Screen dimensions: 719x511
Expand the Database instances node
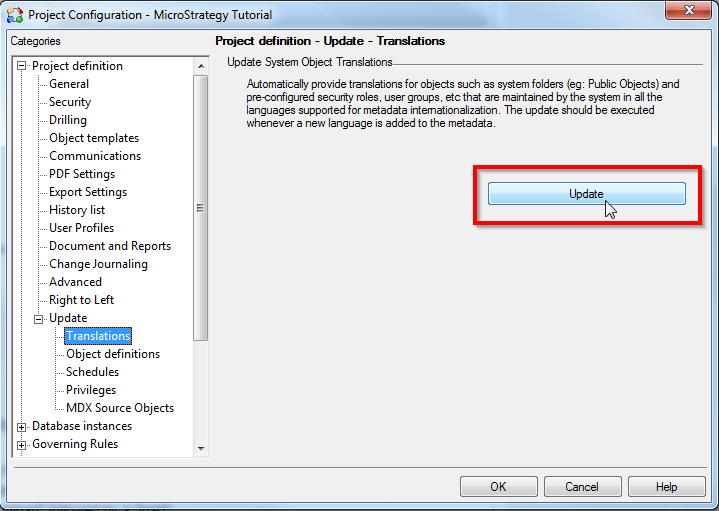(21, 427)
